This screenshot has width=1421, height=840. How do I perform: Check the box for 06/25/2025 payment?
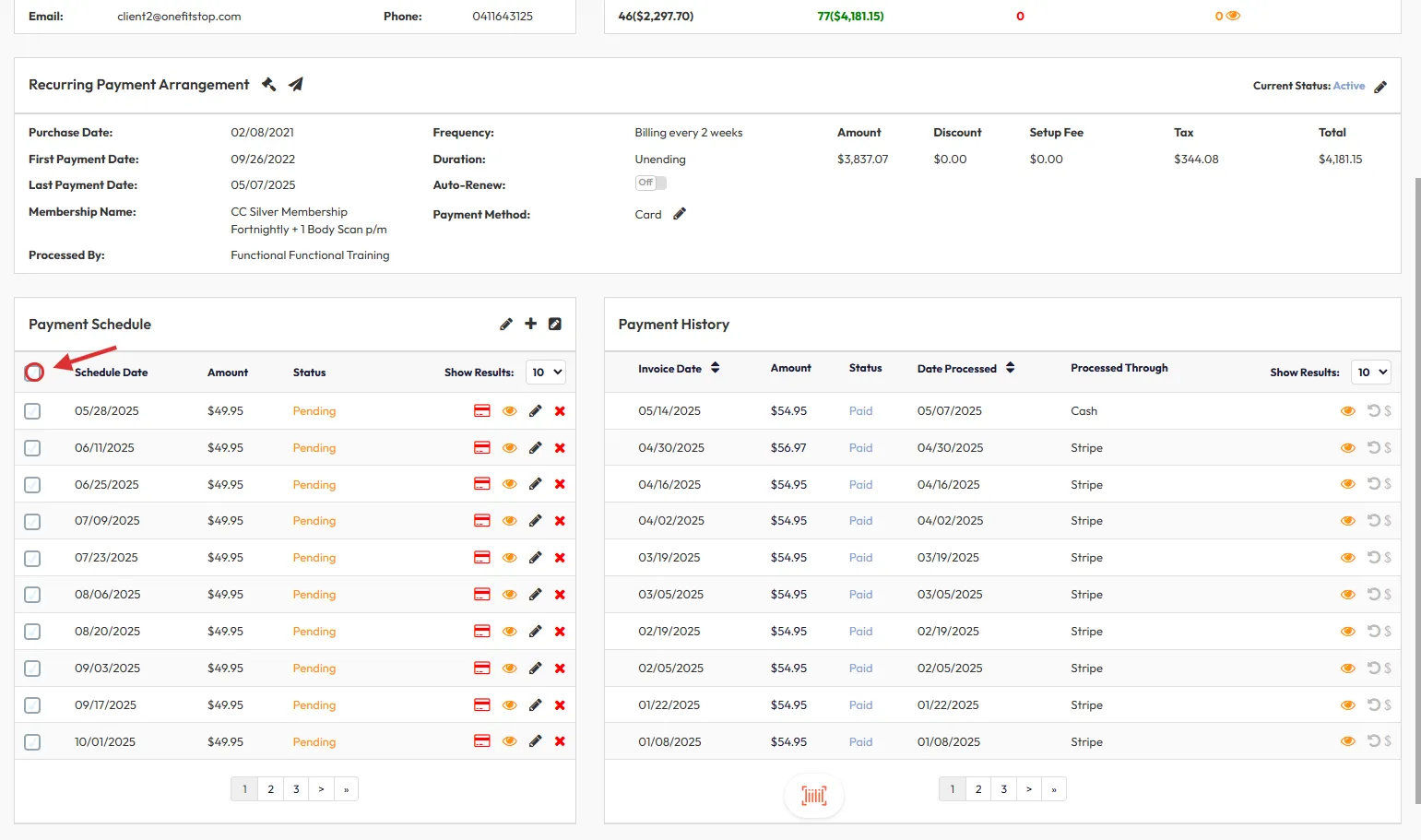(x=32, y=485)
